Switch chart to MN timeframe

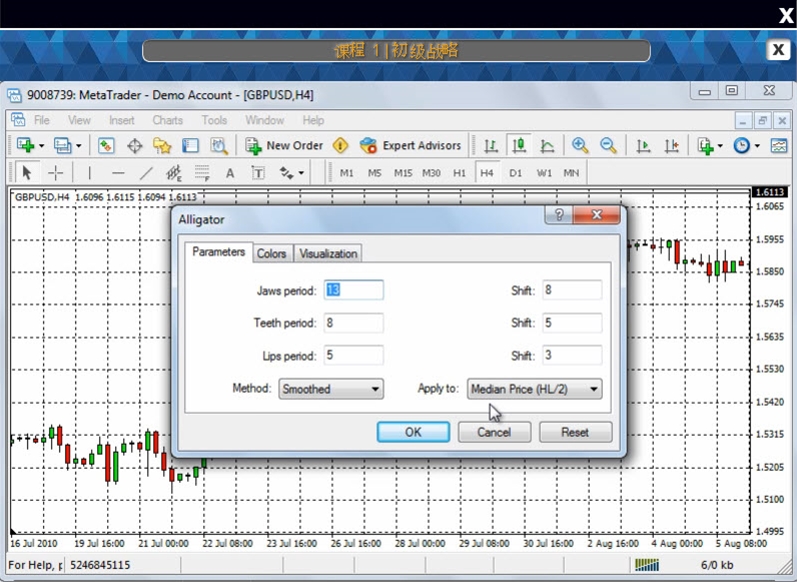[571, 173]
